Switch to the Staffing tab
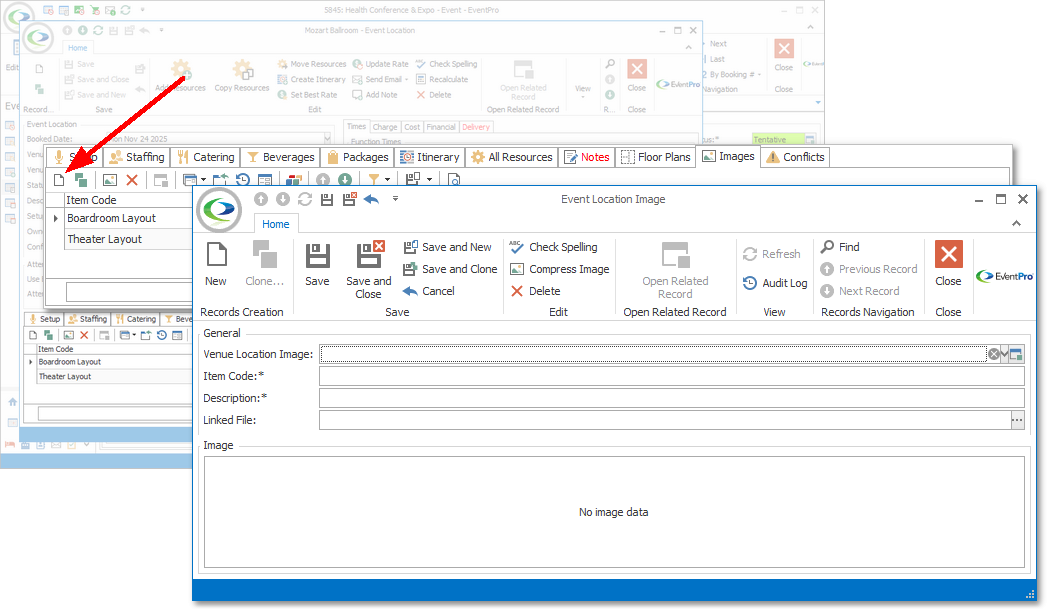Image resolution: width=1048 pixels, height=612 pixels. (x=137, y=157)
